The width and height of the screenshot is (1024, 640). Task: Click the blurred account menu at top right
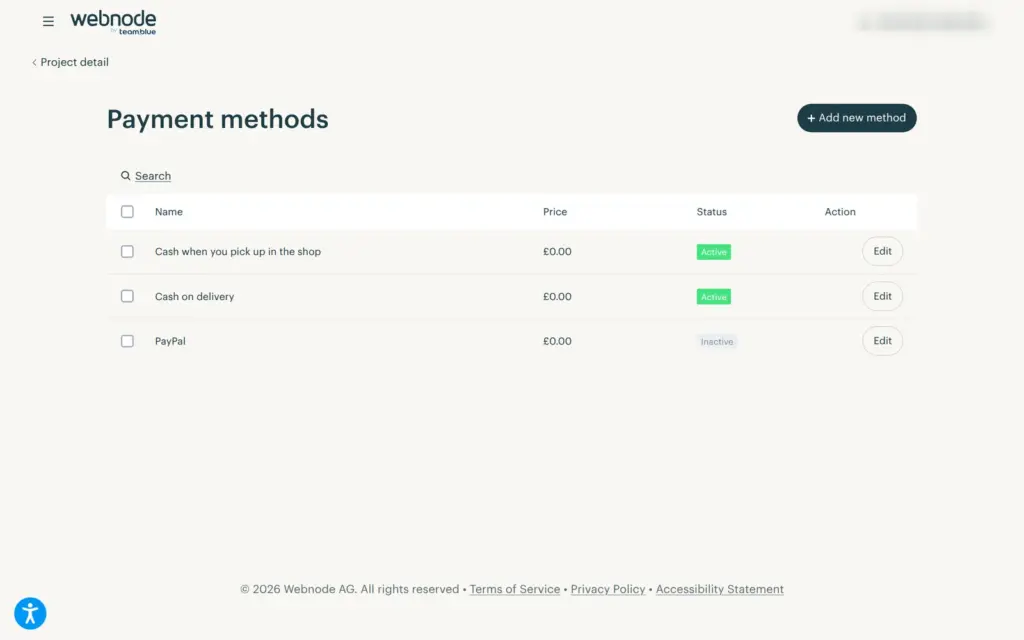[922, 22]
